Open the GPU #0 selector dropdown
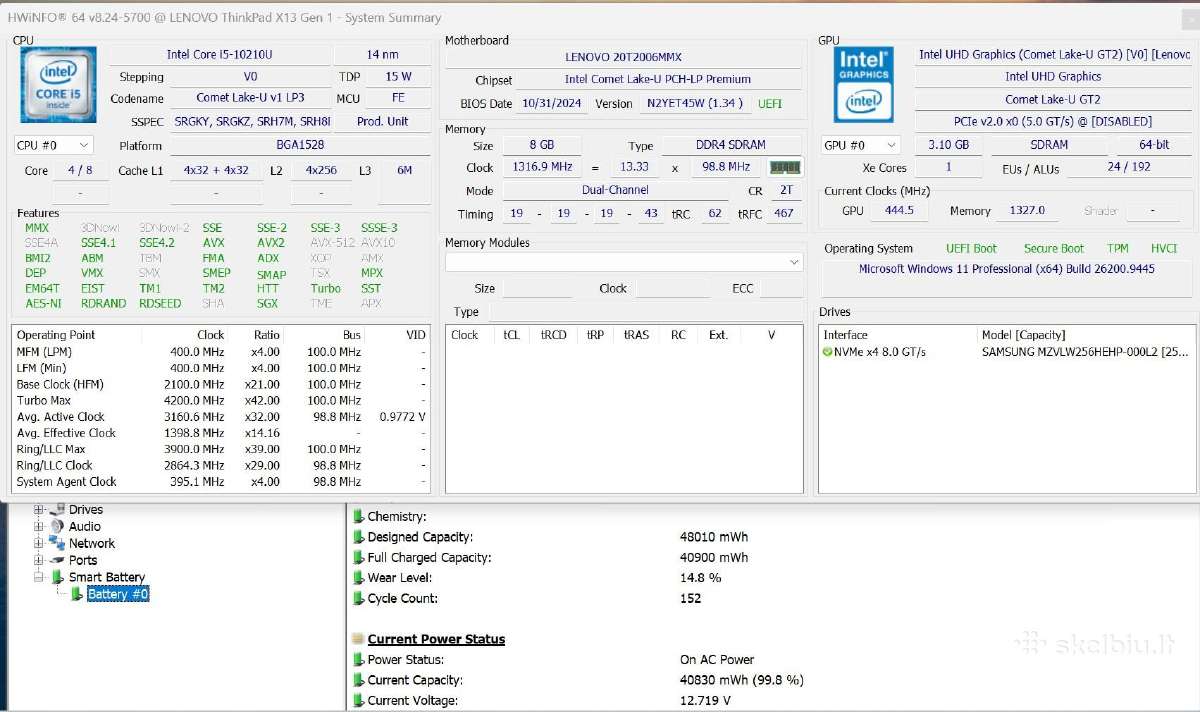Image resolution: width=1200 pixels, height=712 pixels. (x=860, y=145)
